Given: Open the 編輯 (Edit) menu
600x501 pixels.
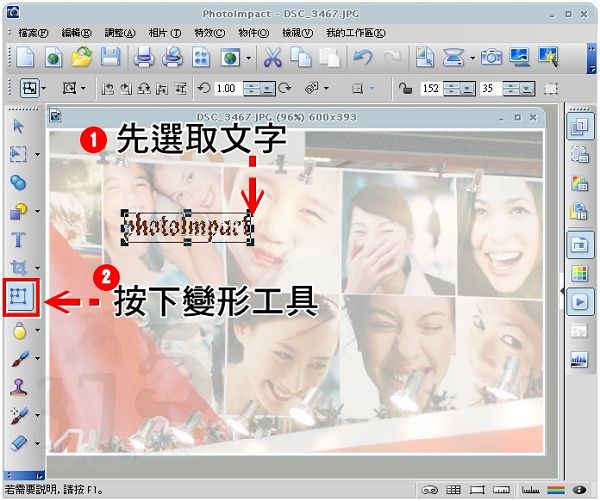Looking at the screenshot, I should click(x=76, y=33).
